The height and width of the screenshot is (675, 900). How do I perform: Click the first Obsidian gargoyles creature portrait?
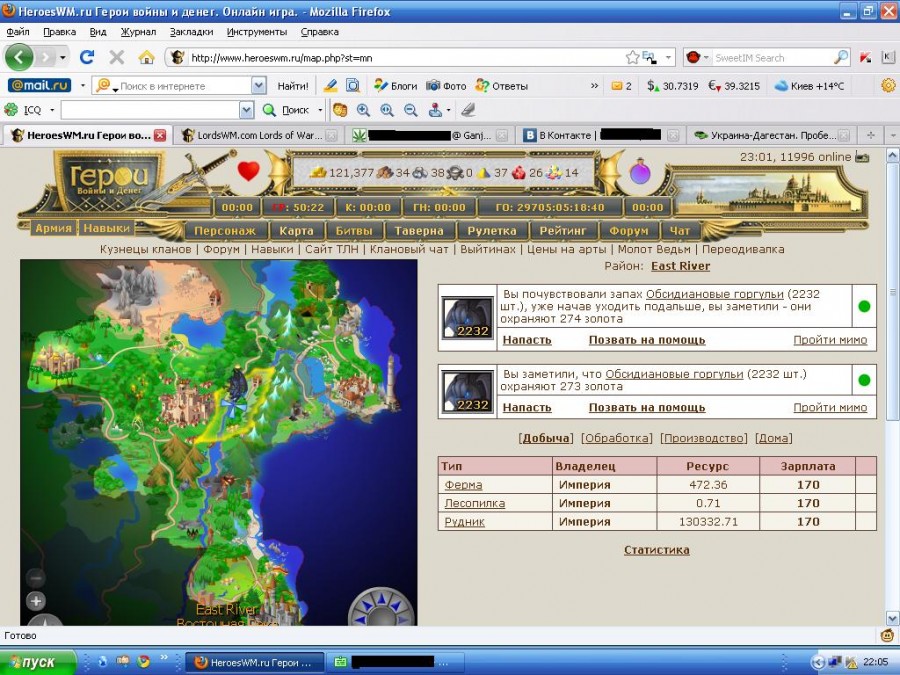pyautogui.click(x=468, y=317)
